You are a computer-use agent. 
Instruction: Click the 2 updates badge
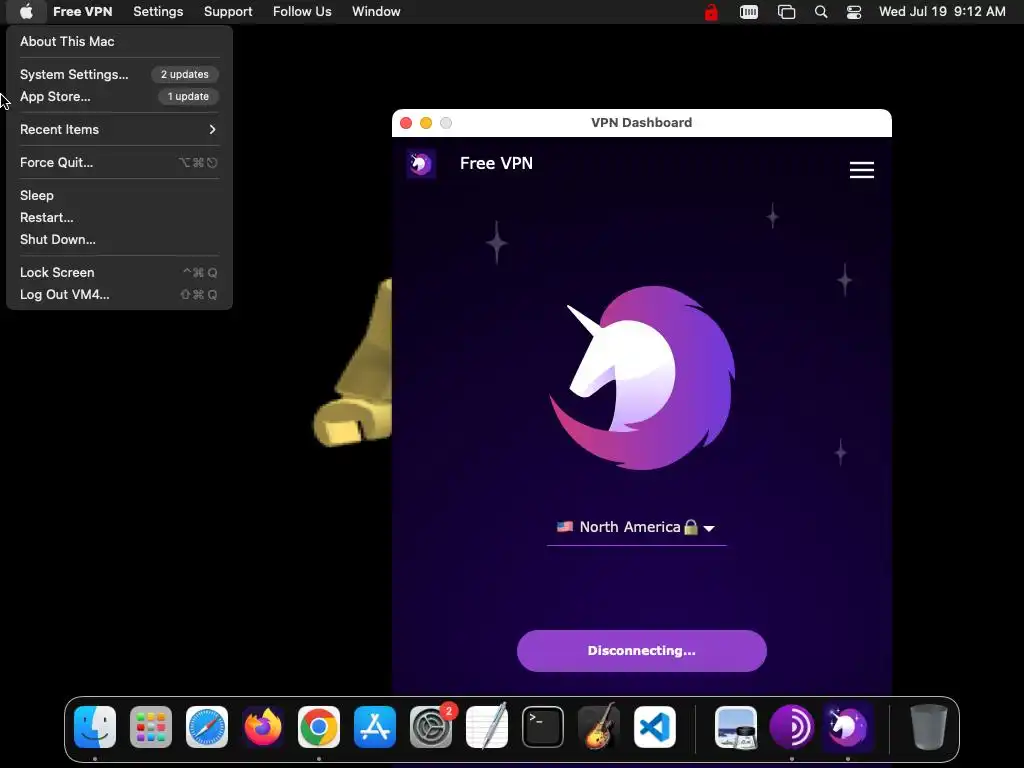185,74
